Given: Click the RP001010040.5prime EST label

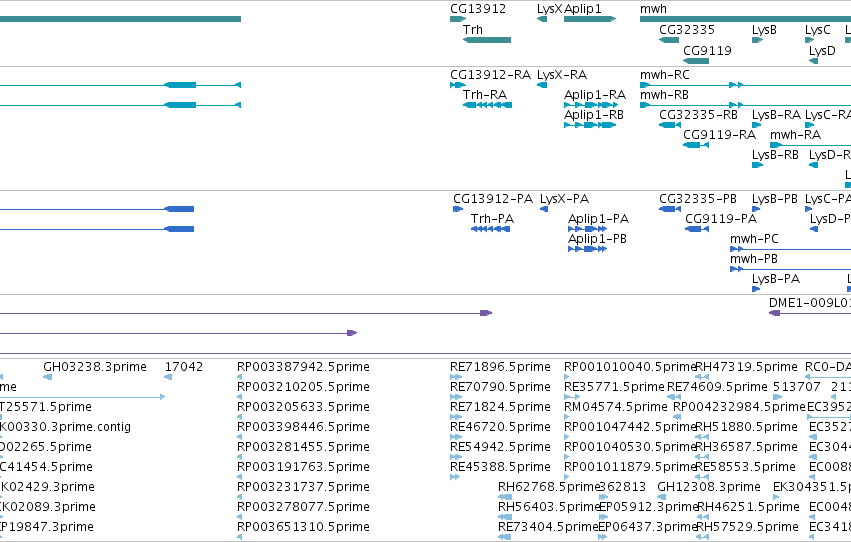Looking at the screenshot, I should click(630, 367).
